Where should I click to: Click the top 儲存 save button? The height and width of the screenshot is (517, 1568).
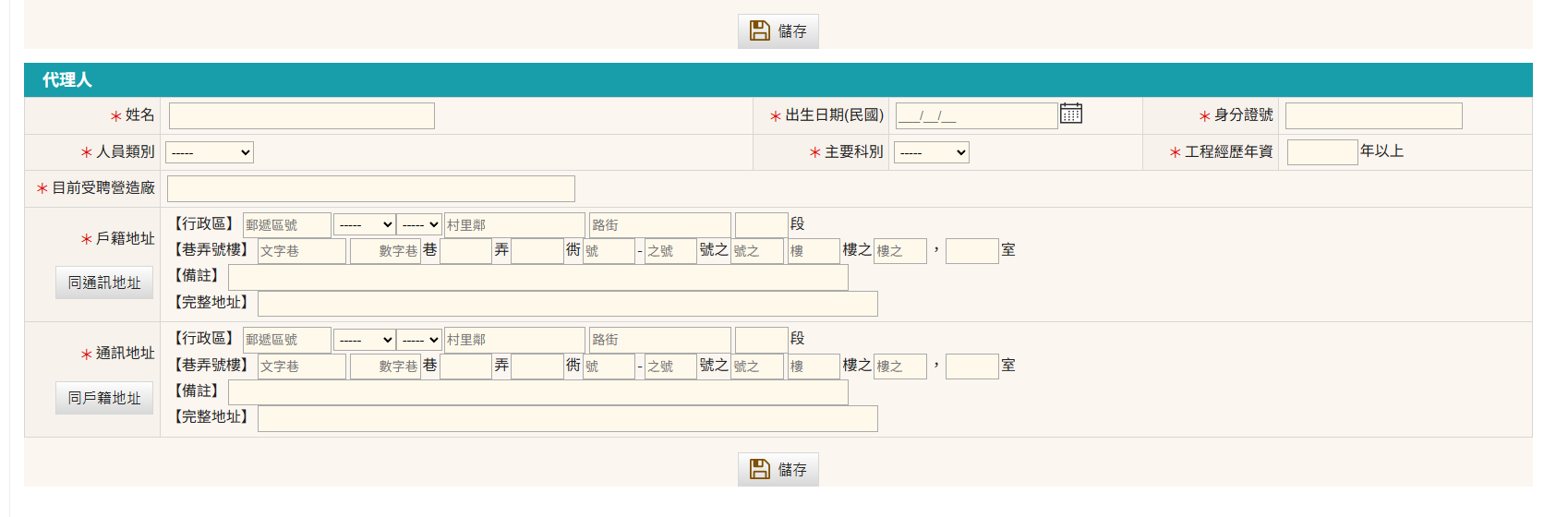pos(778,31)
